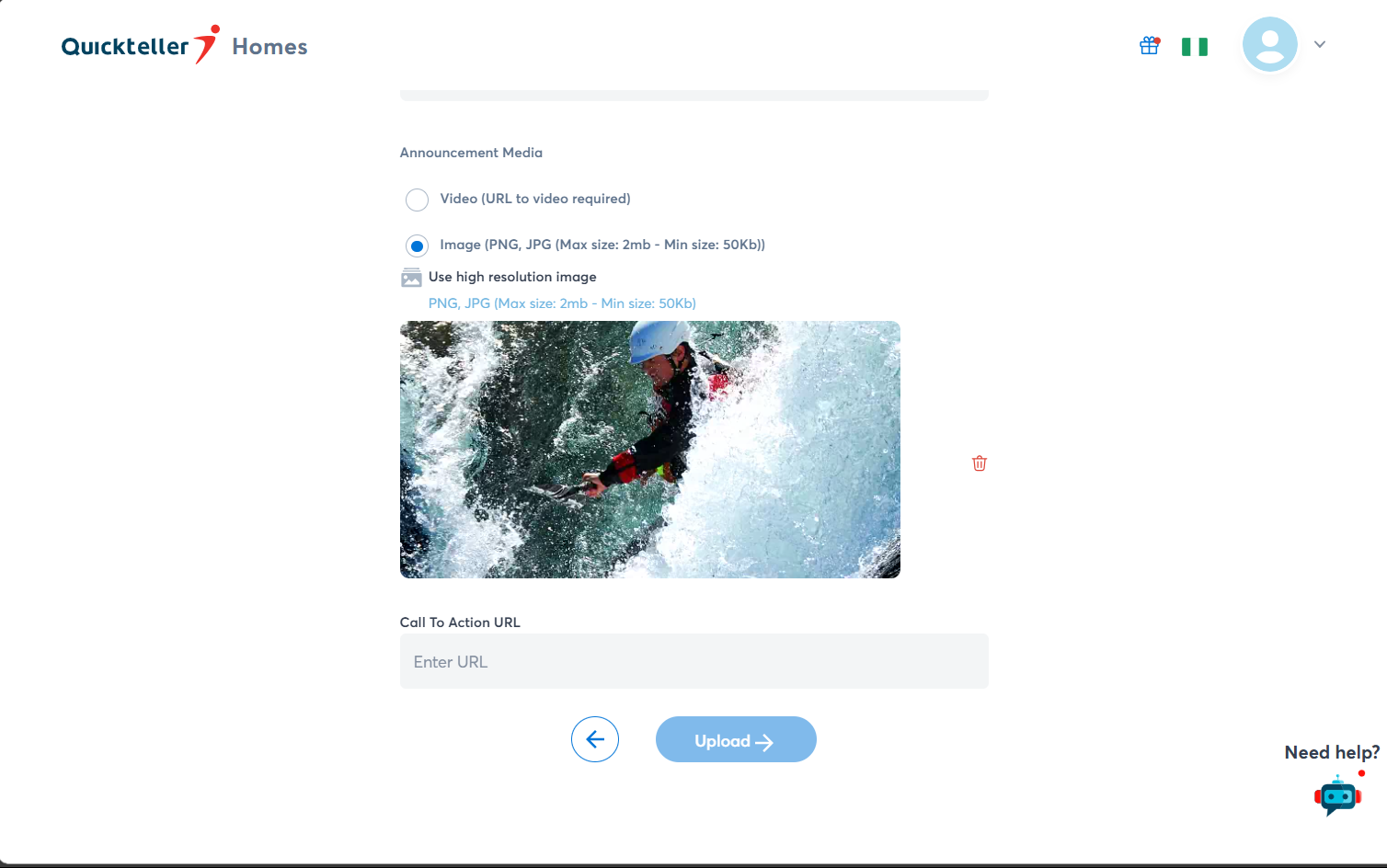Screen dimensions: 1387x868
Task: Click the blue PNG, JPG size hint text
Action: [562, 303]
